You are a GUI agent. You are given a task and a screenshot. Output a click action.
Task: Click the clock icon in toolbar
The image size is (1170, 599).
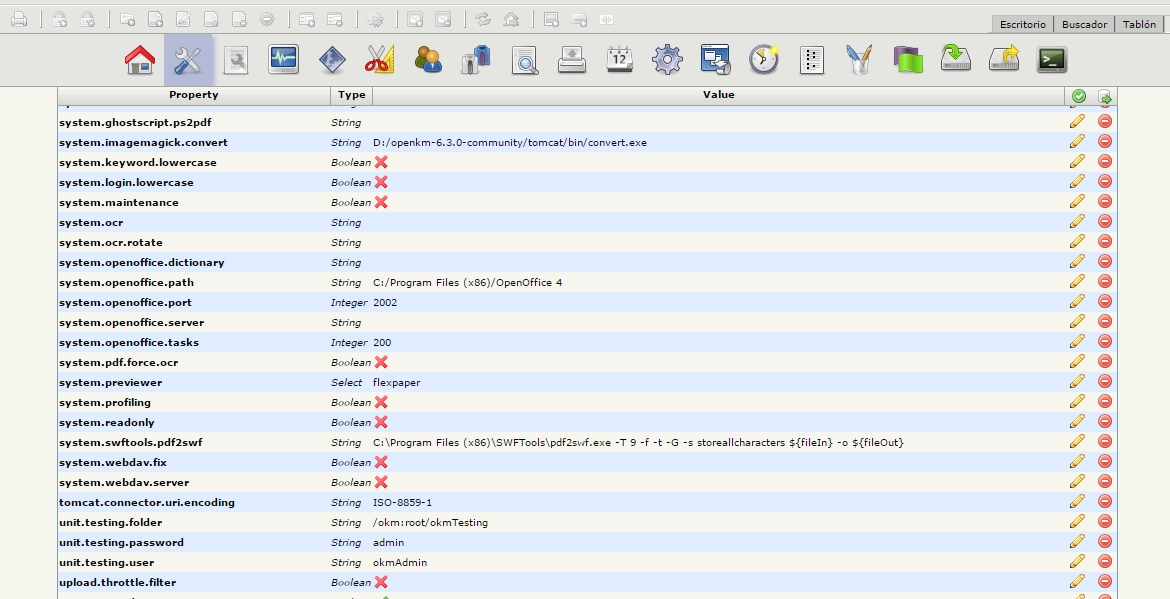[x=764, y=60]
